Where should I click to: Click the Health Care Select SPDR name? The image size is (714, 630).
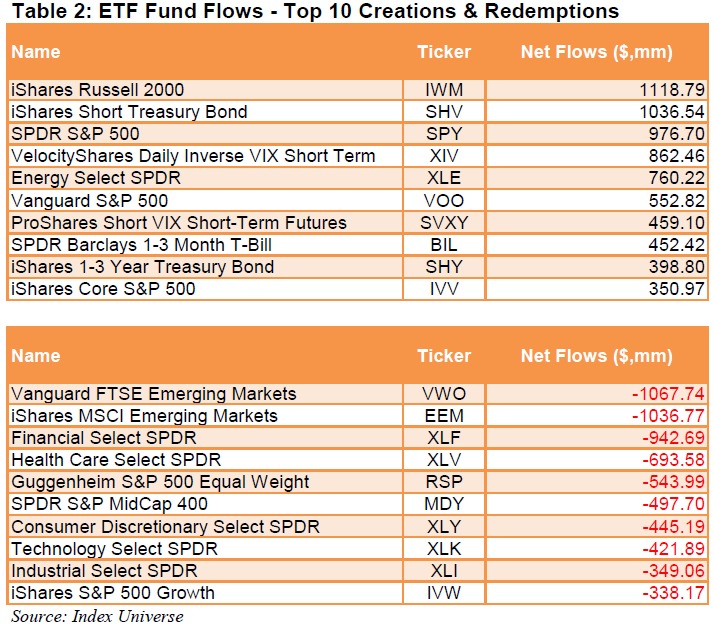(115, 460)
